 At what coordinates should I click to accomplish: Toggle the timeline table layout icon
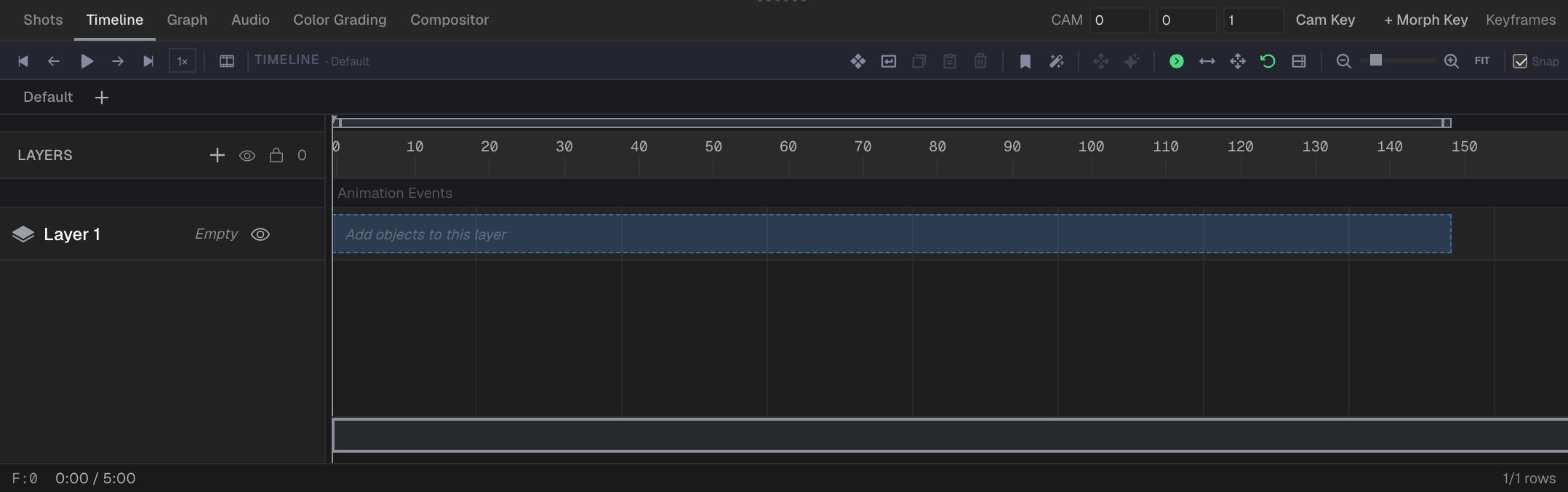click(x=227, y=61)
